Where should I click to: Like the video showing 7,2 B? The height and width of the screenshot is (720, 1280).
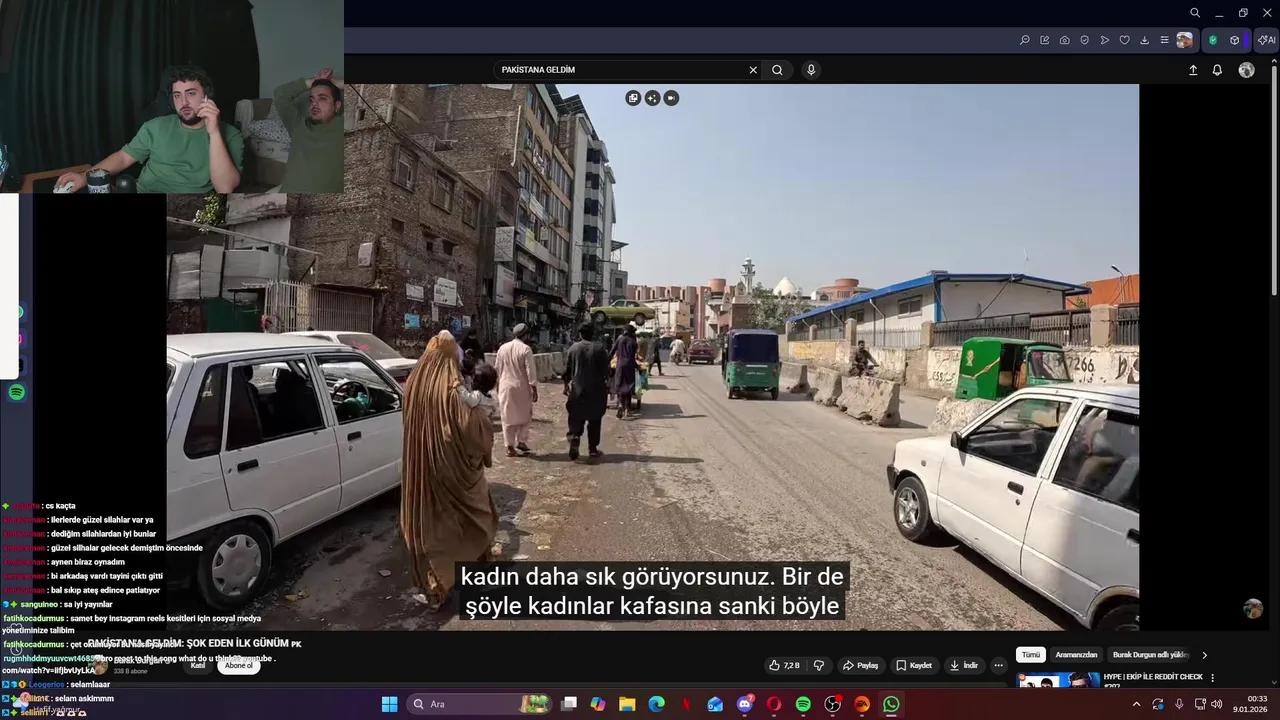pyautogui.click(x=783, y=665)
